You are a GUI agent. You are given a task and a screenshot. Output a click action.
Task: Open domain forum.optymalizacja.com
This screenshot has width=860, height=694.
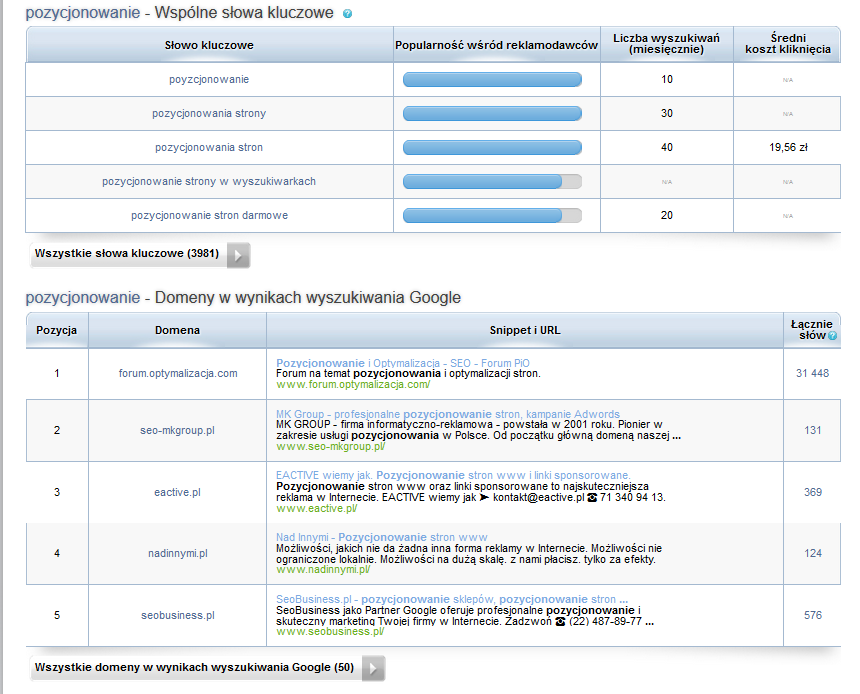(178, 373)
